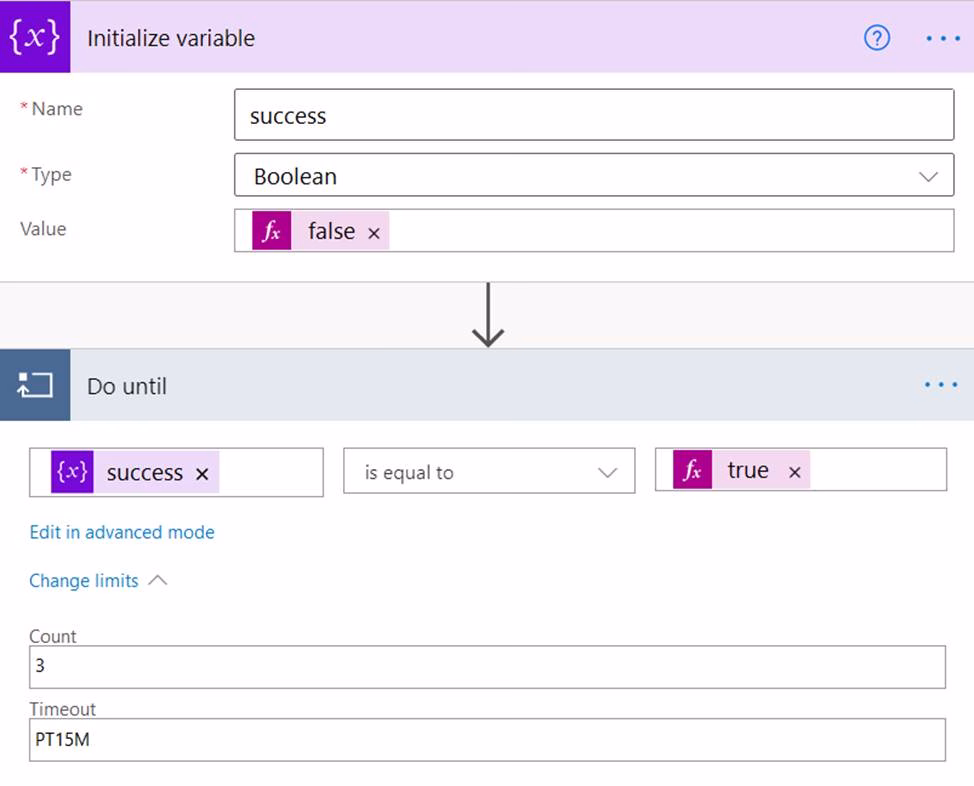Open Do until ellipsis menu
Screen dimensions: 974x786
click(x=941, y=385)
